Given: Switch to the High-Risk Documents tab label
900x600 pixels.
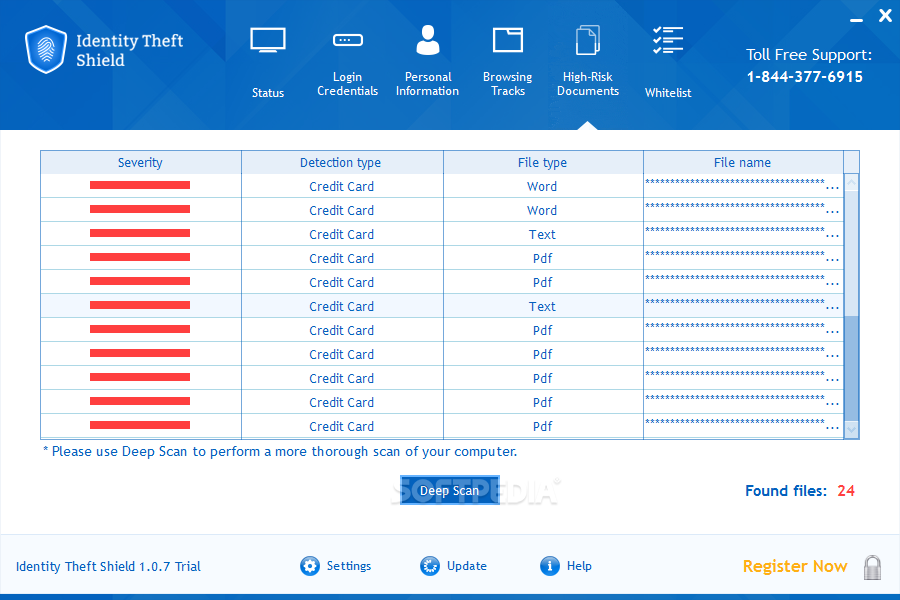Looking at the screenshot, I should (x=588, y=84).
